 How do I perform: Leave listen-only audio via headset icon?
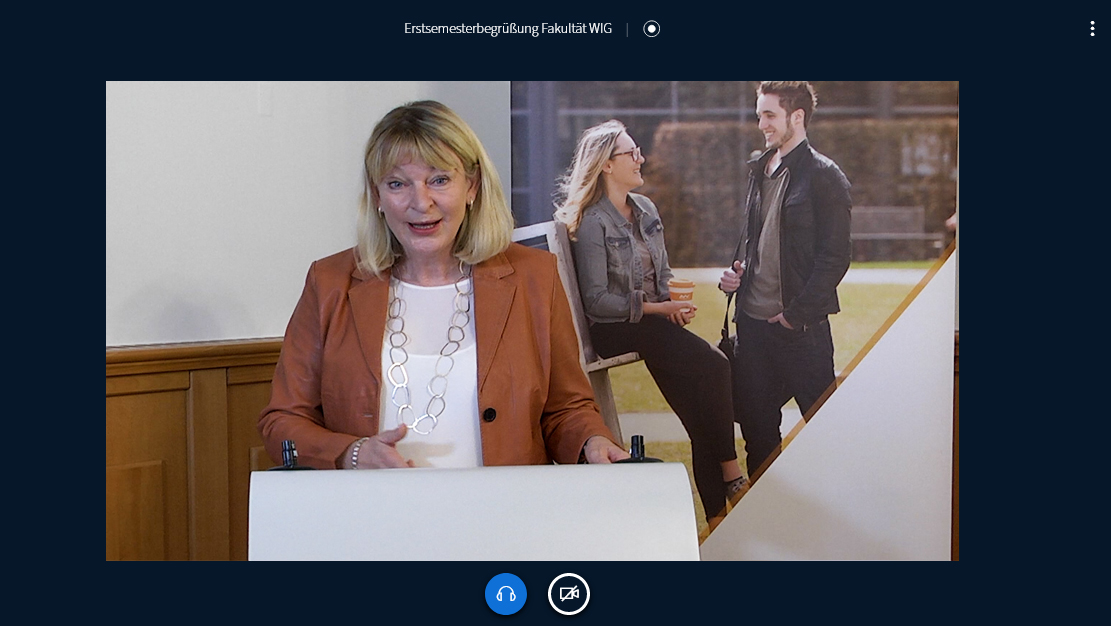coord(506,594)
